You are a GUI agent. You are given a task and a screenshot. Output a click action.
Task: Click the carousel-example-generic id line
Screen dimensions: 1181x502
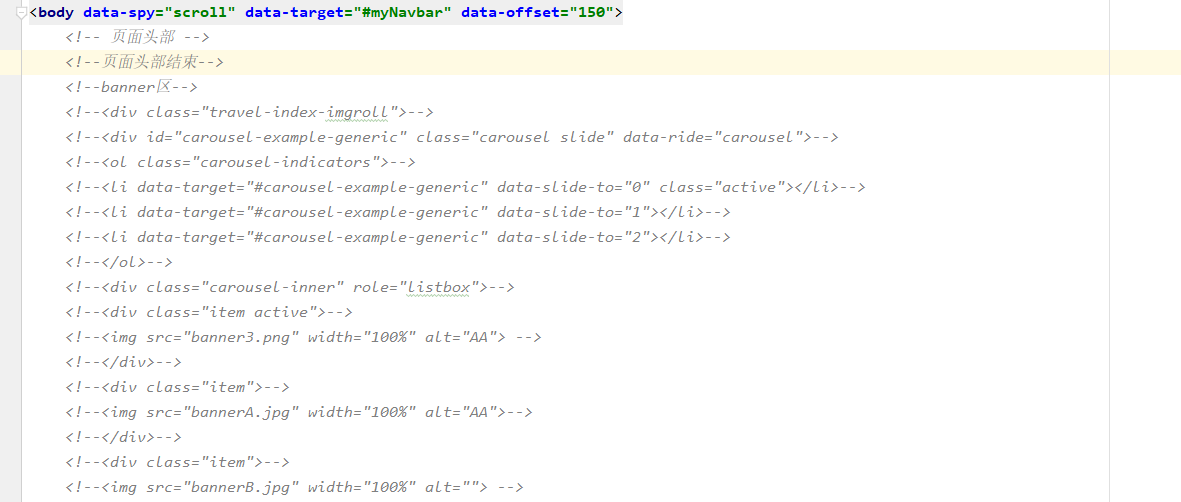coord(452,137)
